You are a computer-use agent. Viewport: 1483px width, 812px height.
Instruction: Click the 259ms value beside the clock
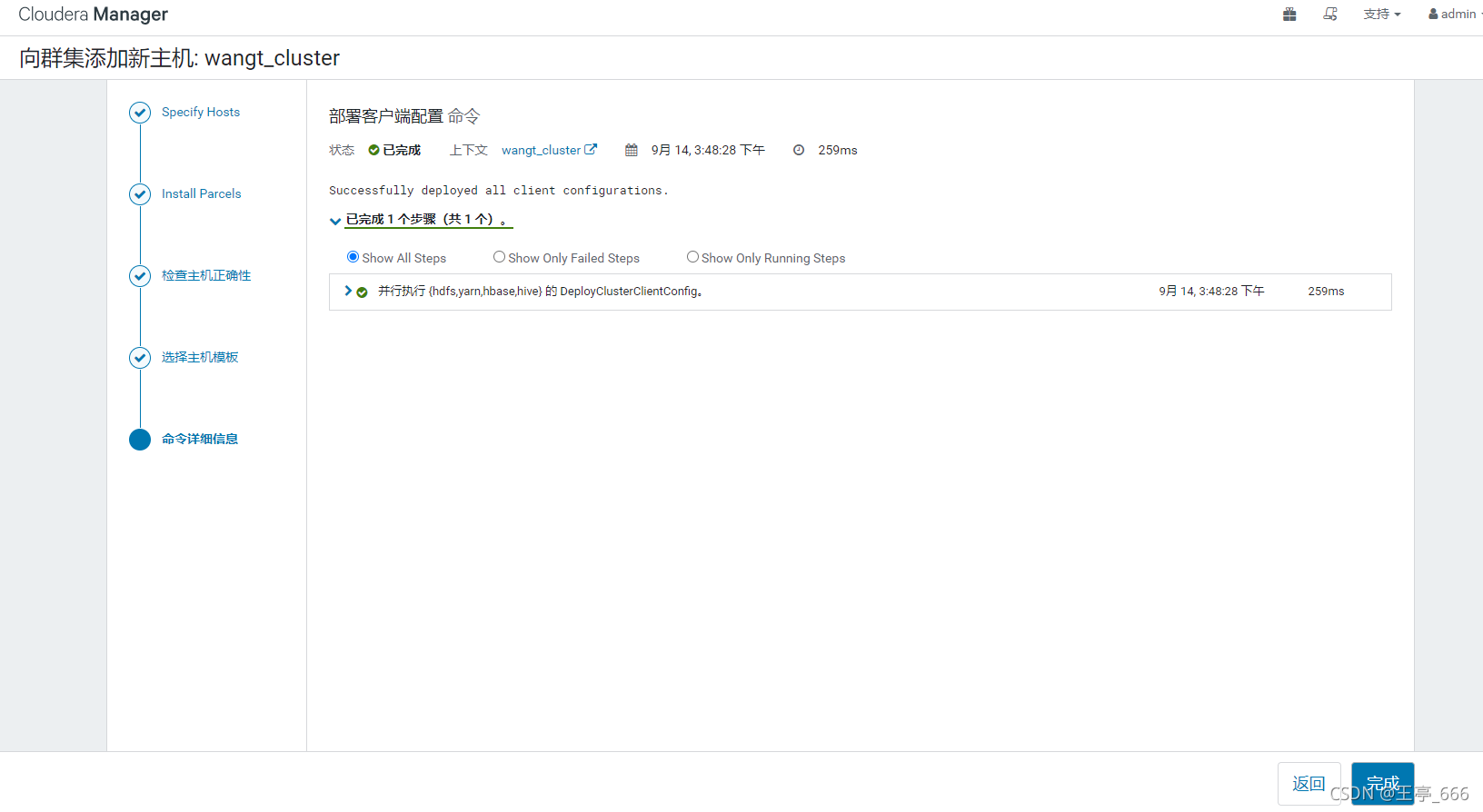[x=838, y=151]
